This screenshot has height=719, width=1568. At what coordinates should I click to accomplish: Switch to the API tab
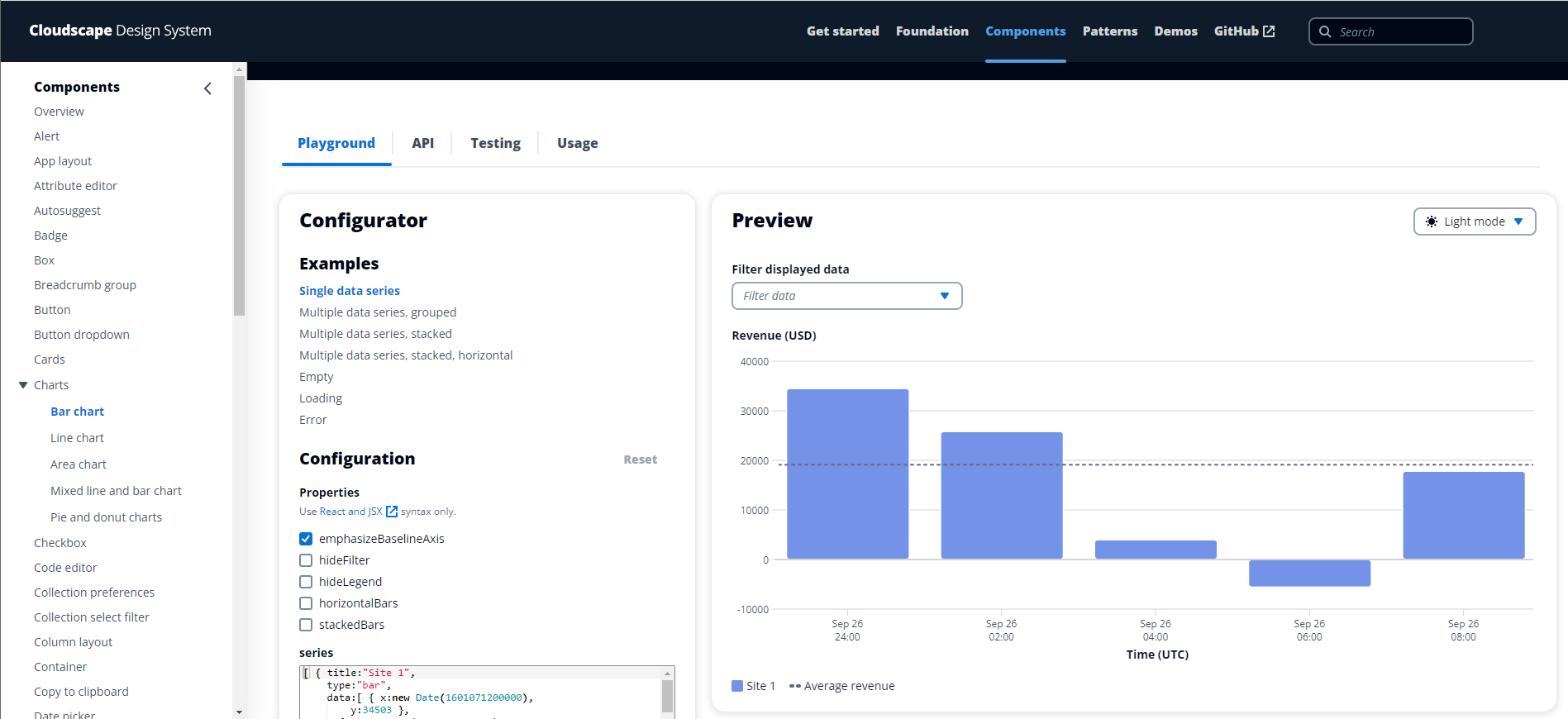tap(422, 143)
